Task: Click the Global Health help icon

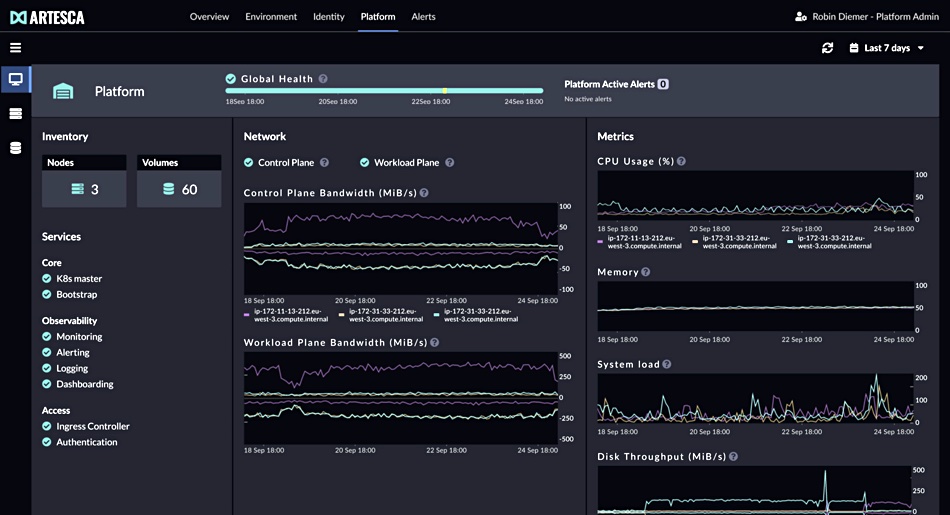Action: (323, 79)
